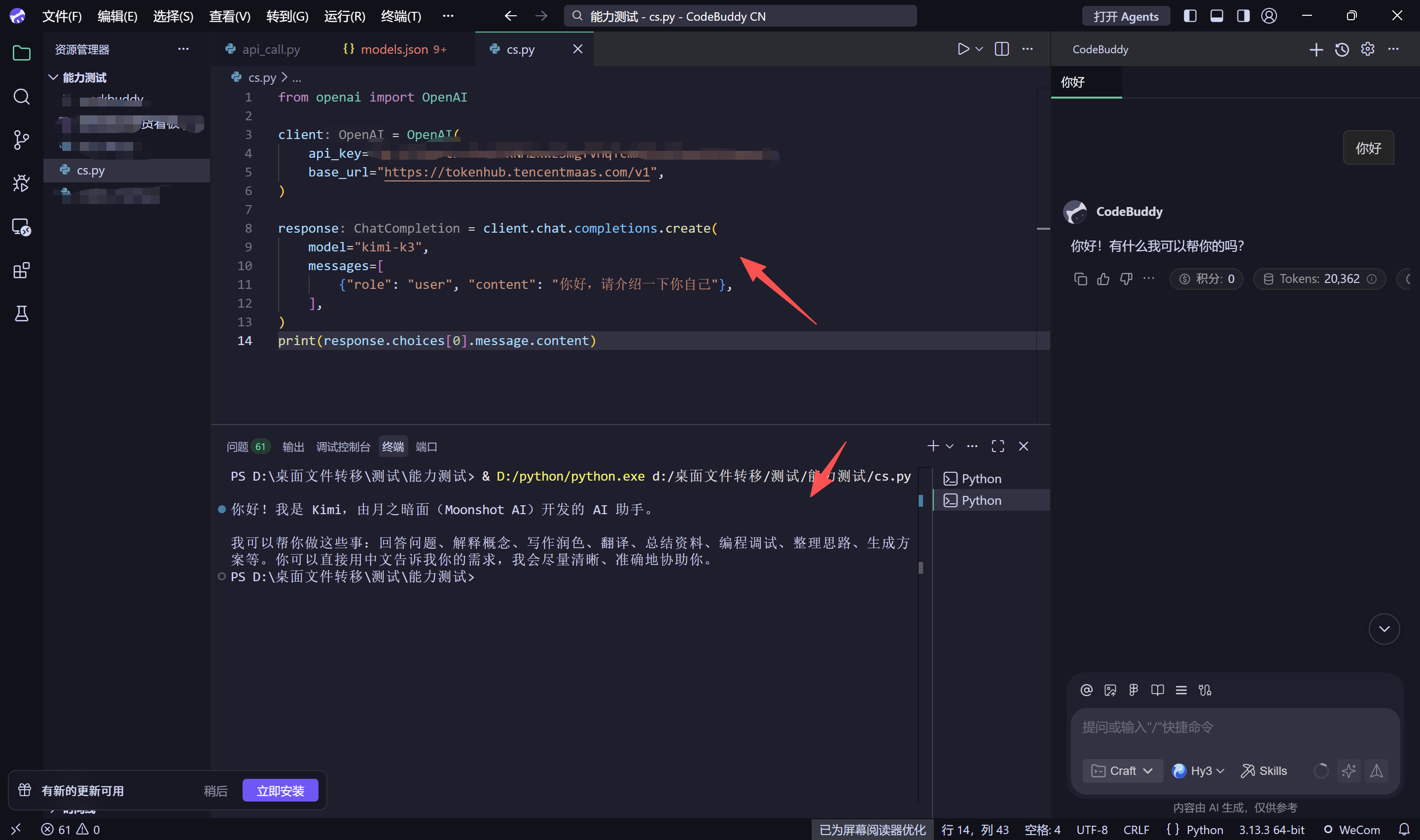Split the editor to the right
Image resolution: width=1420 pixels, height=840 pixels.
(1001, 49)
